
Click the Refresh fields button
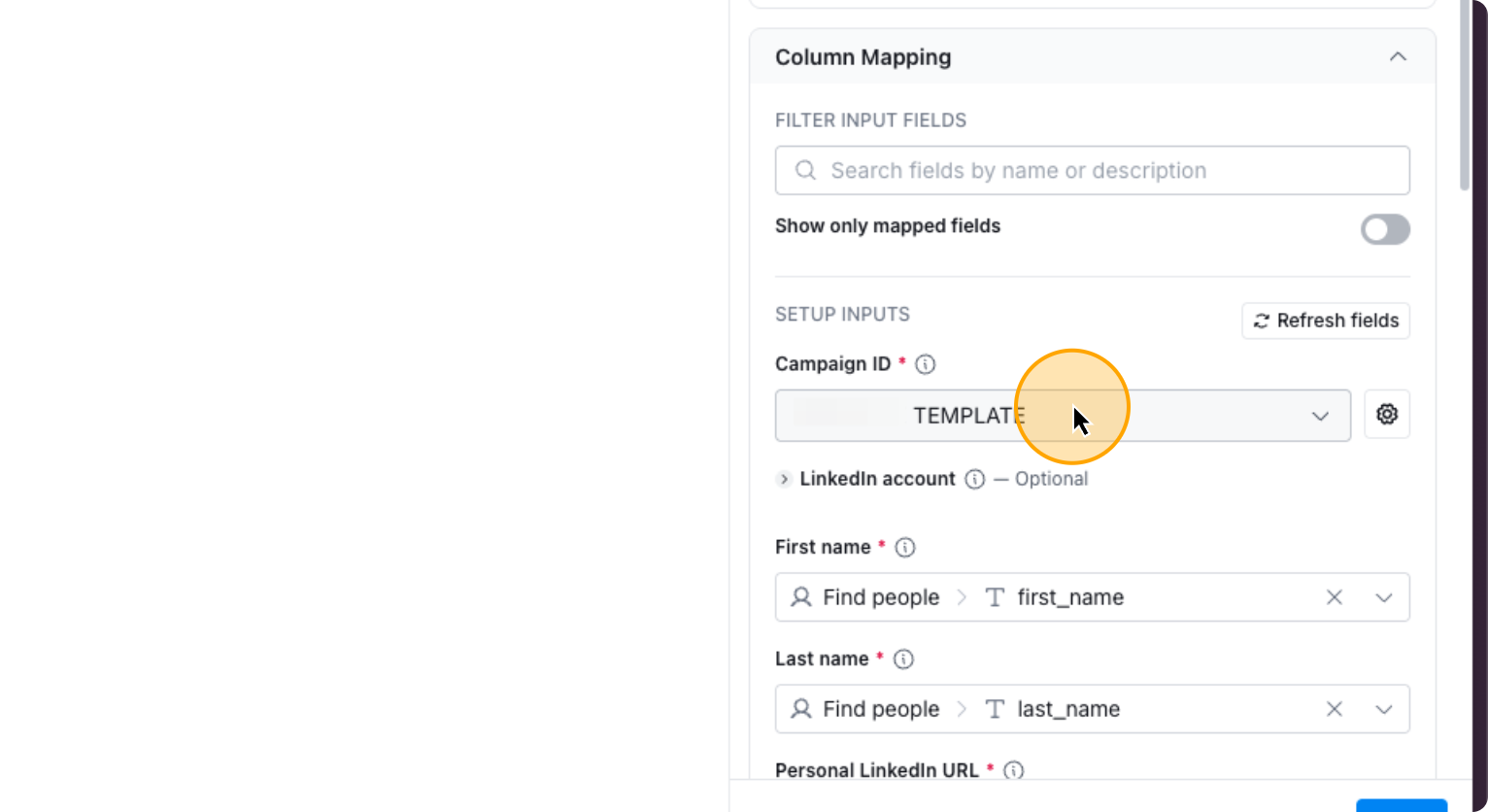click(x=1325, y=321)
